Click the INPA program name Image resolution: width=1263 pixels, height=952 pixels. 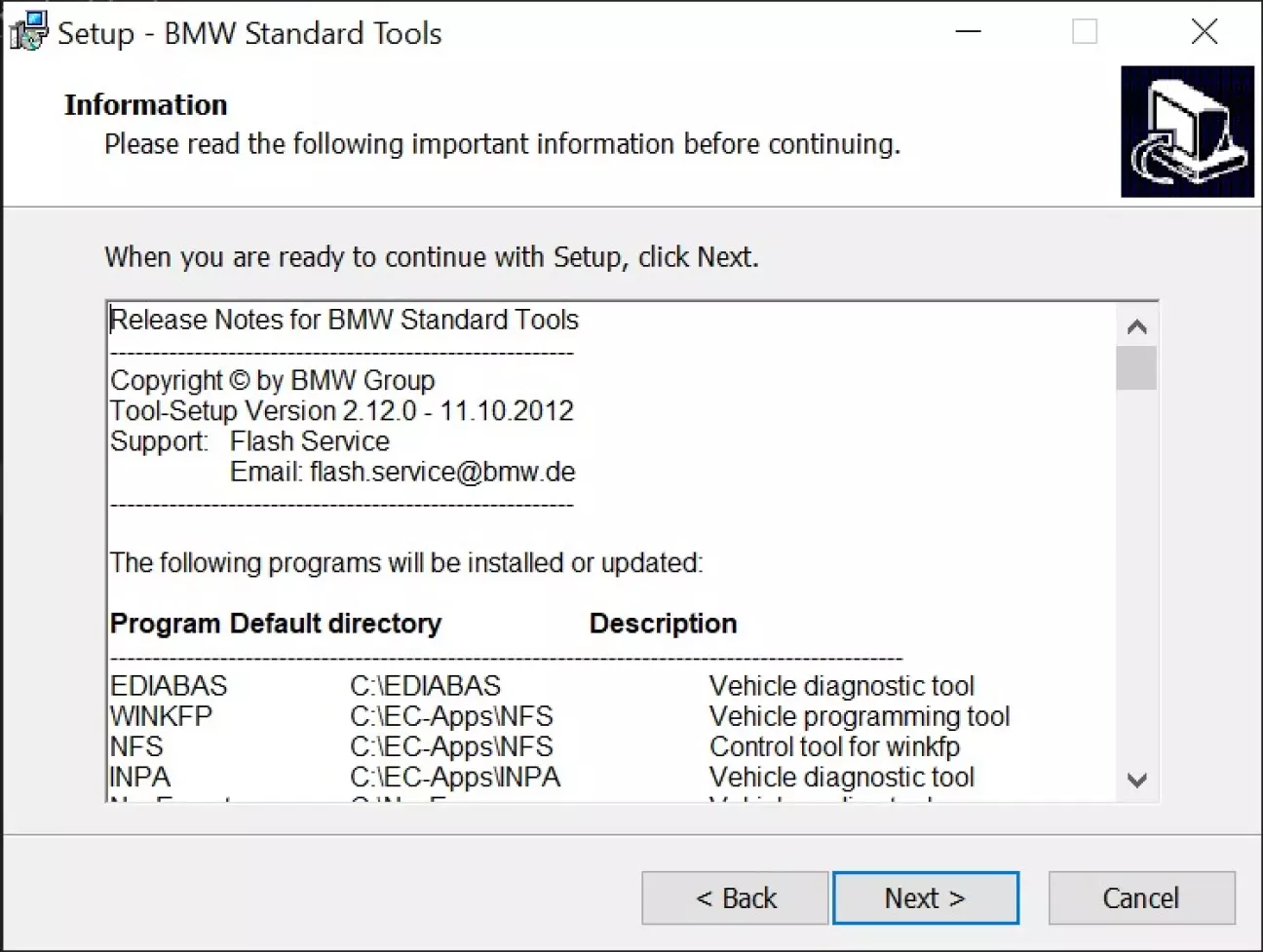140,777
